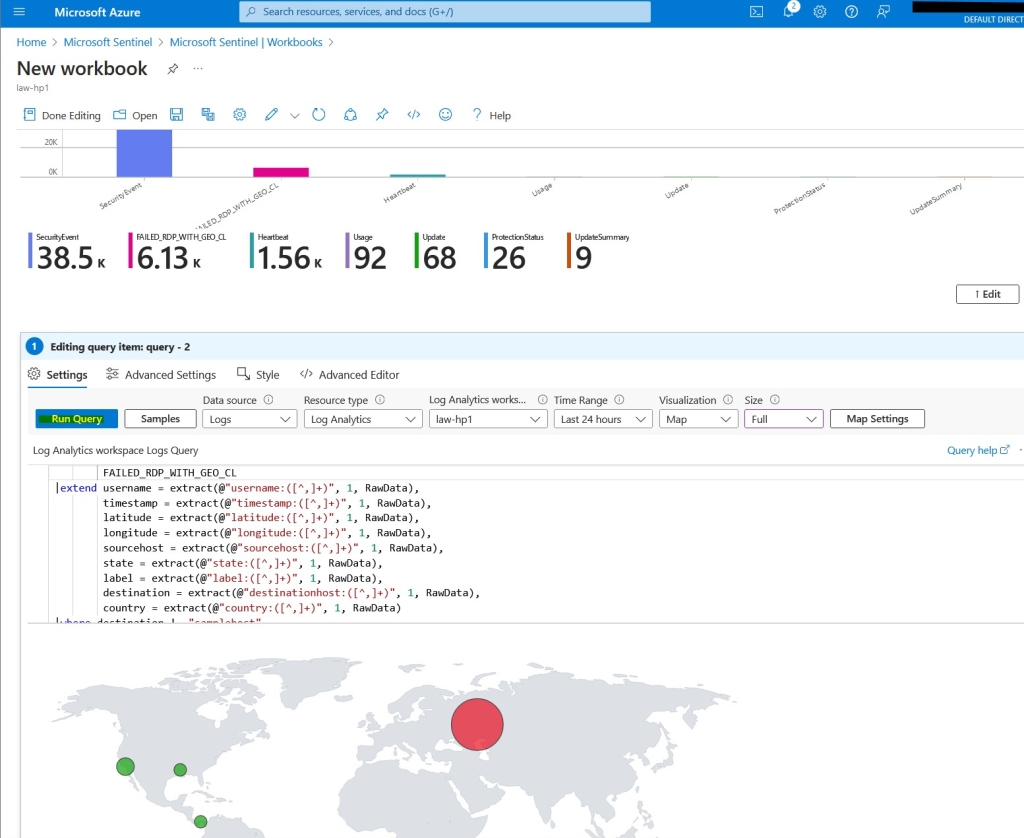The height and width of the screenshot is (838, 1024).
Task: Open the Time Range dropdown
Action: [x=603, y=420]
